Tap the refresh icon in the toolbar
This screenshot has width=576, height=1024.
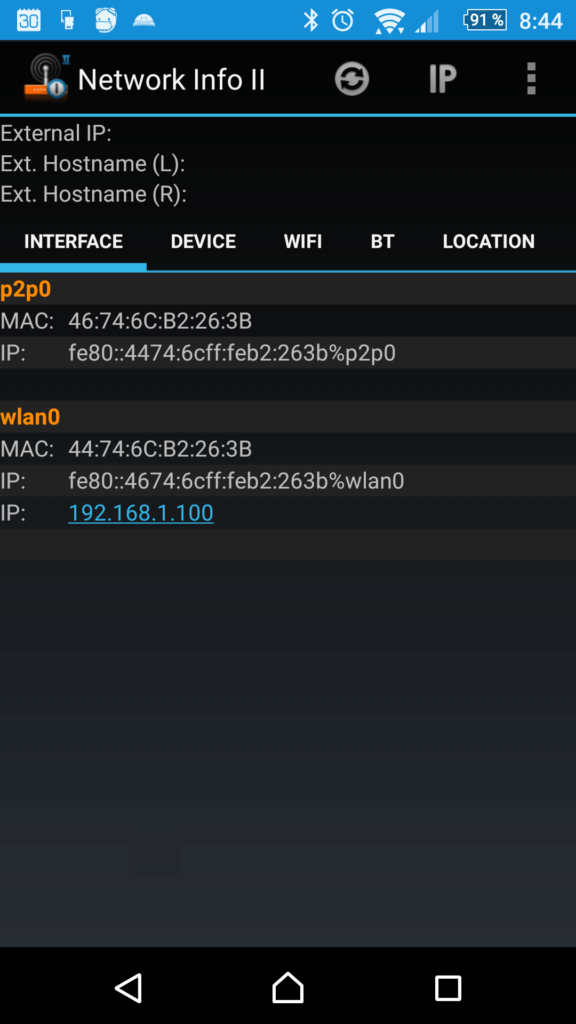(x=352, y=79)
